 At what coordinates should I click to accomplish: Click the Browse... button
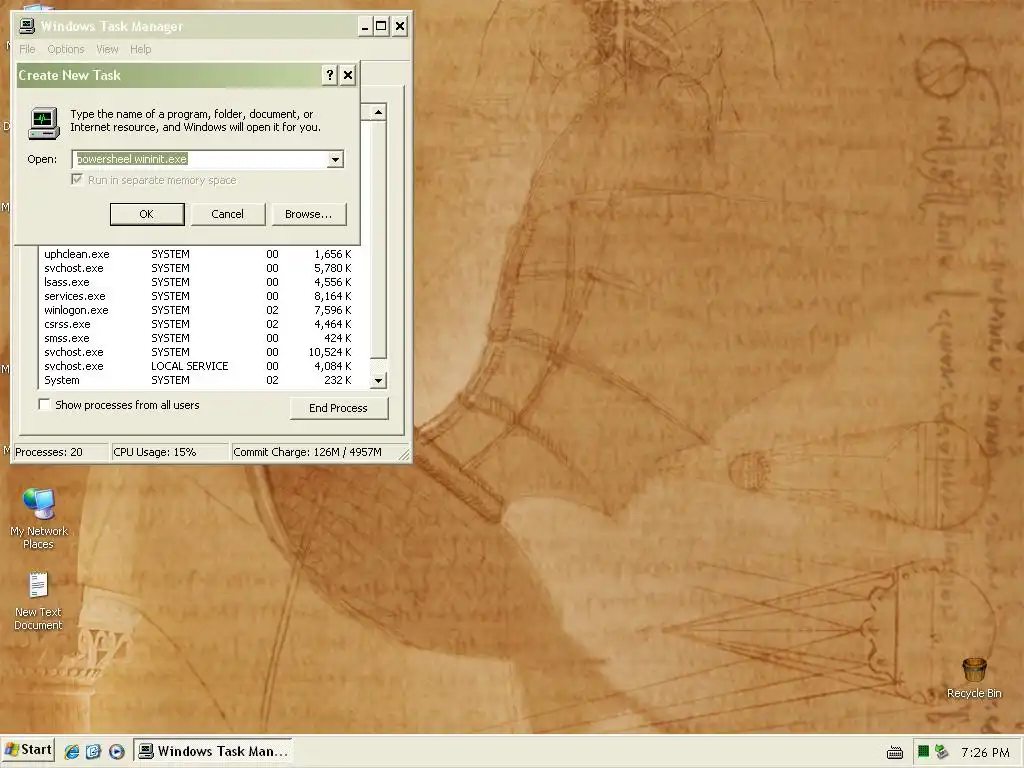point(309,214)
